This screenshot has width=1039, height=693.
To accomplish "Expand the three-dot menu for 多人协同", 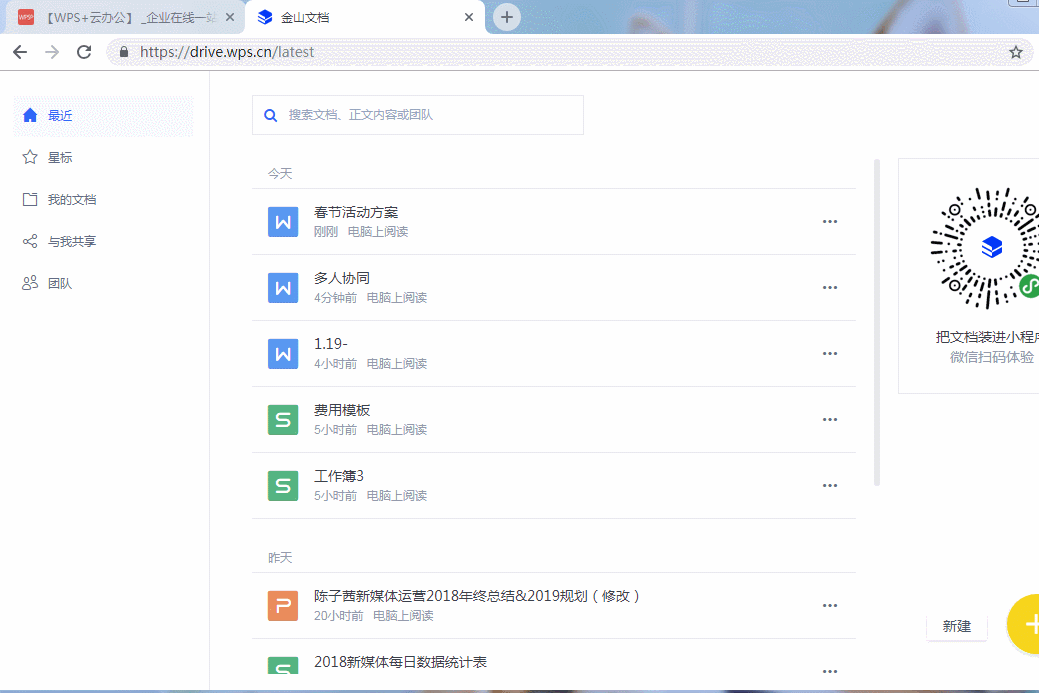I will pos(829,287).
